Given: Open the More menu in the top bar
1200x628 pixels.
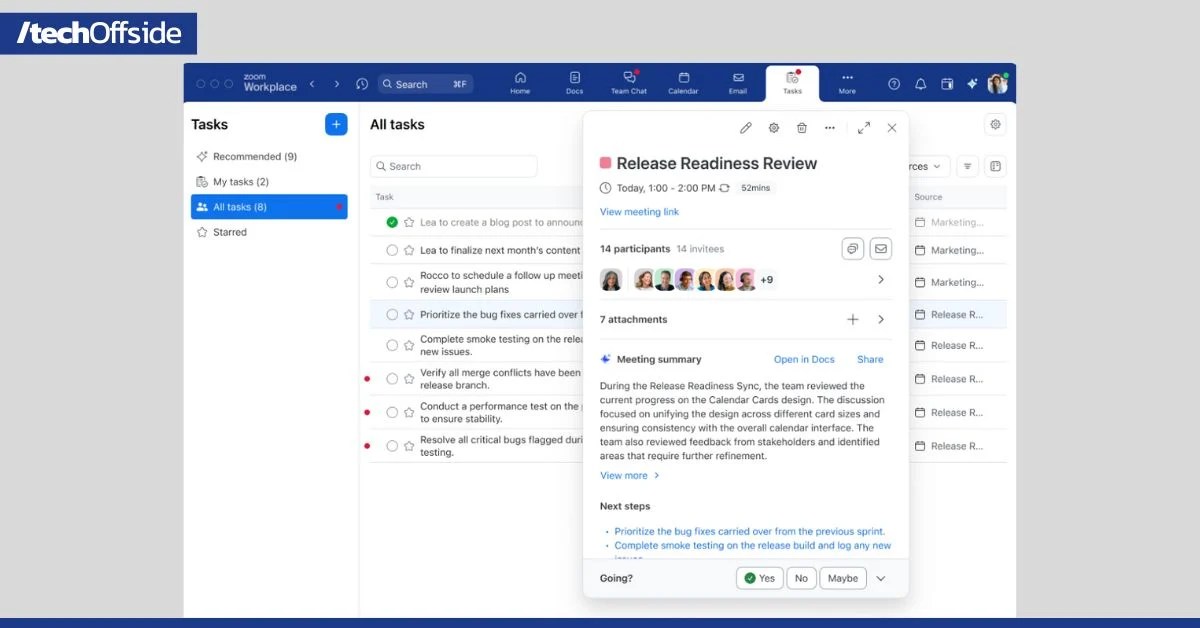Looking at the screenshot, I should coord(847,83).
